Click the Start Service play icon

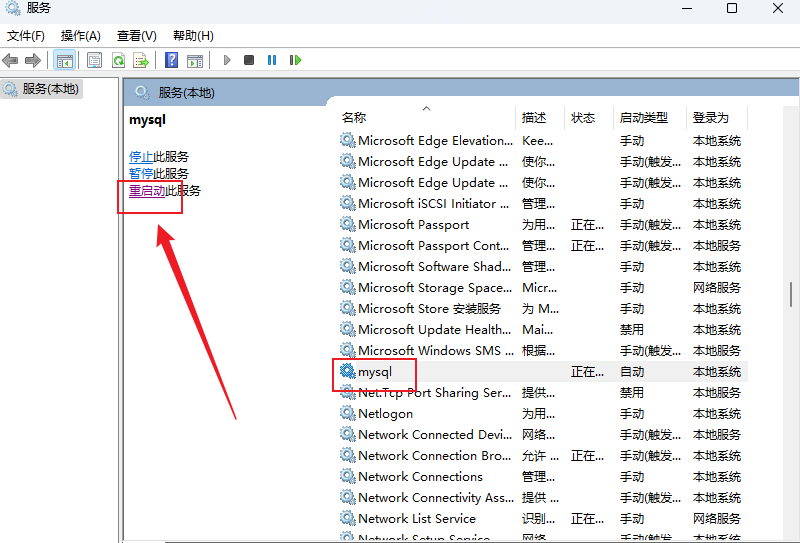click(x=227, y=60)
